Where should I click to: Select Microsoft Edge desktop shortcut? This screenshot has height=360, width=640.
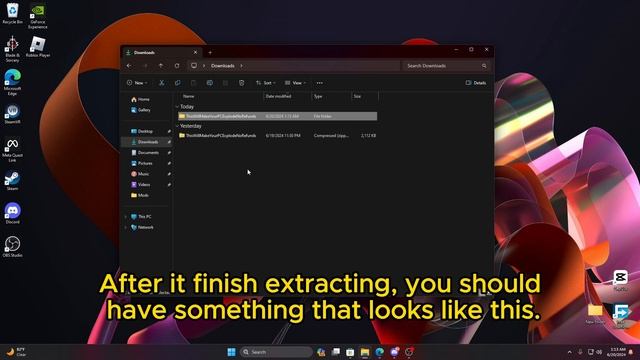12,82
